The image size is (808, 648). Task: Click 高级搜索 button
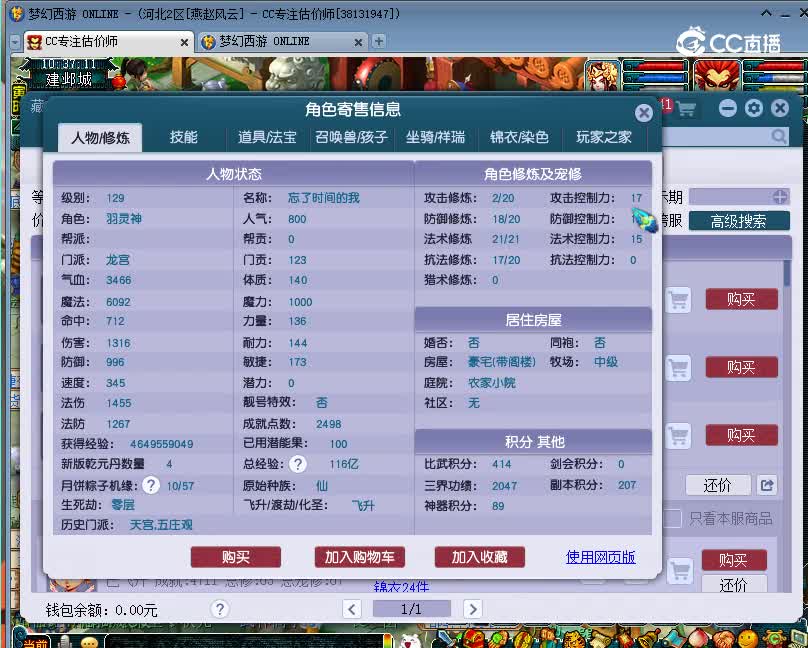[739, 221]
